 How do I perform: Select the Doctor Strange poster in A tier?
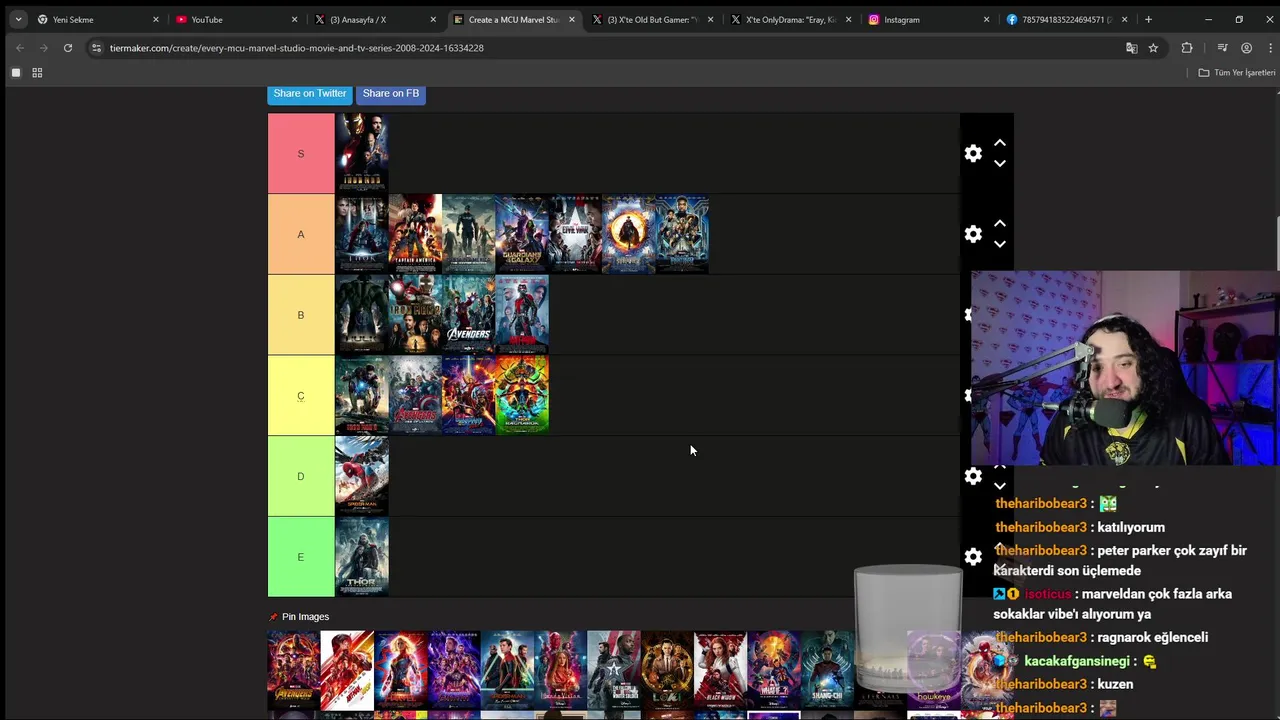[629, 234]
